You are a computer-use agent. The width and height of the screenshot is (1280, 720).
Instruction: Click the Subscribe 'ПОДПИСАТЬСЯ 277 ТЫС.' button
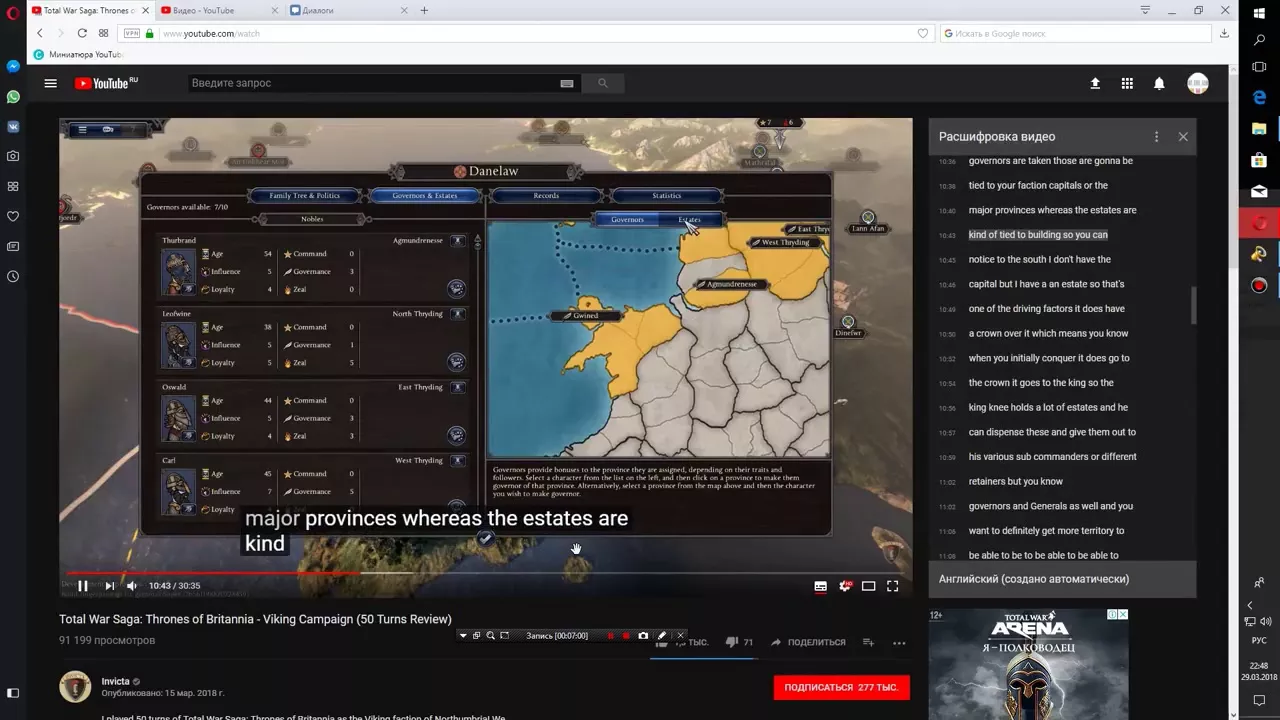(841, 687)
